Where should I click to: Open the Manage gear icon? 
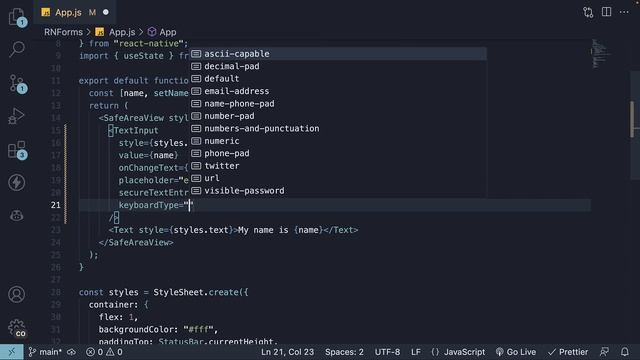(17, 327)
